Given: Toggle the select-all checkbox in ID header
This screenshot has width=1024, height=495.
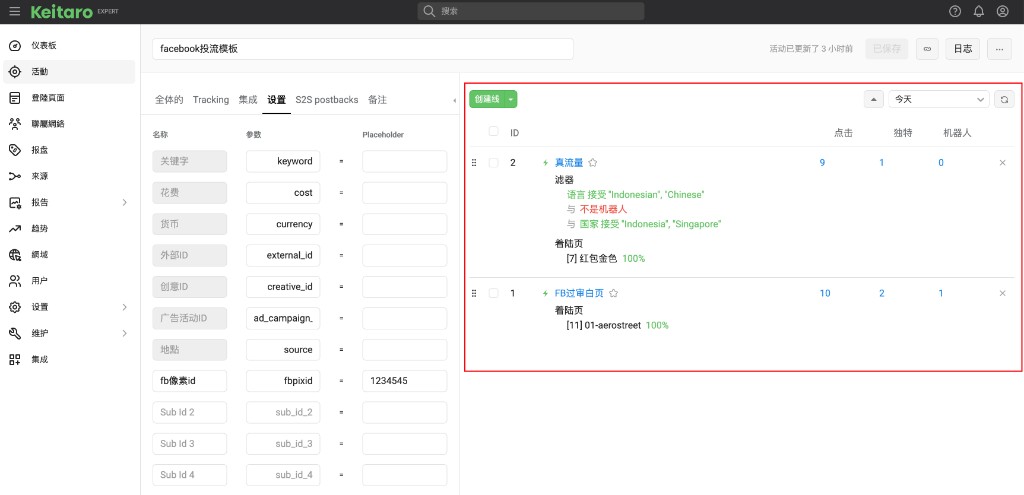Looking at the screenshot, I should (494, 131).
